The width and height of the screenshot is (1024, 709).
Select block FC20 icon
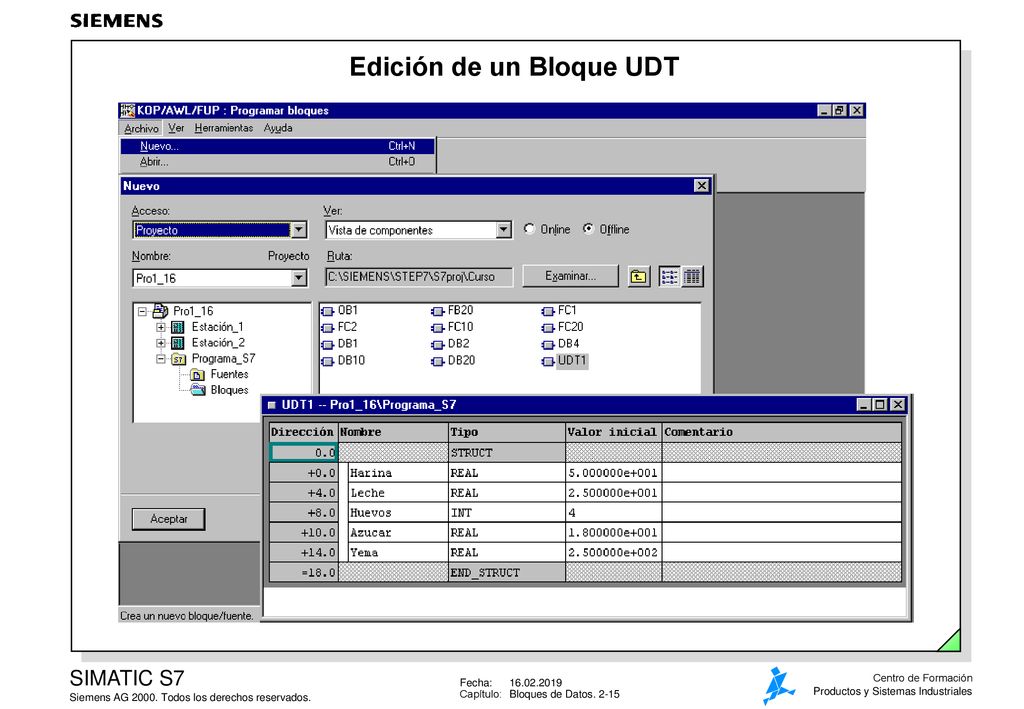click(548, 328)
